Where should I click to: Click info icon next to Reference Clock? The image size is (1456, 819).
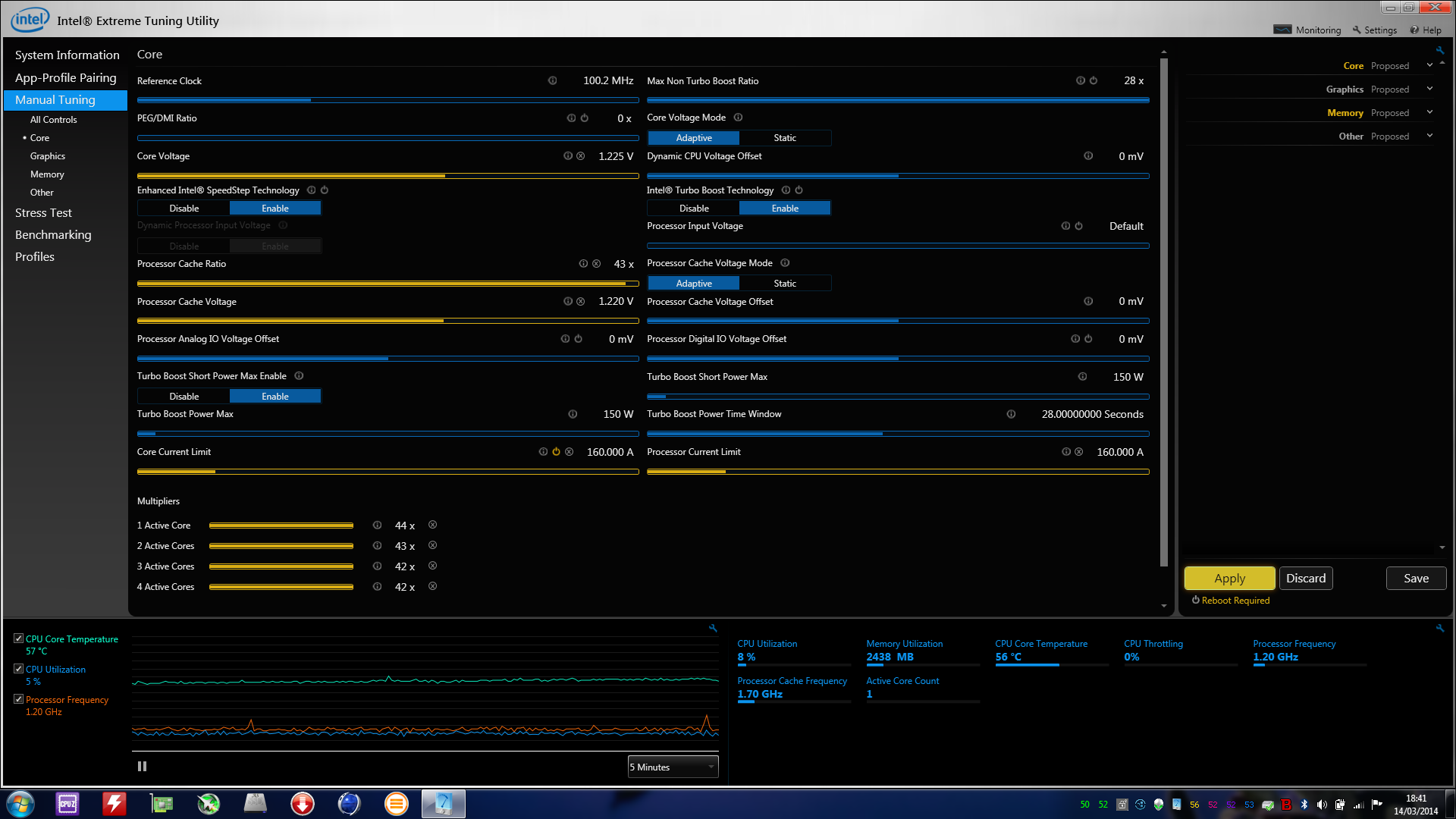[552, 80]
